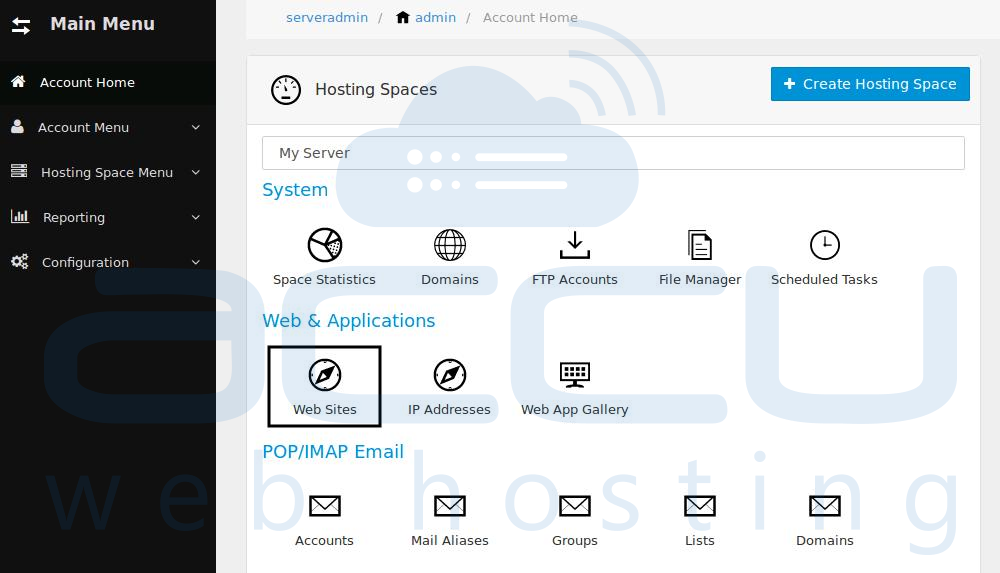
Task: Click the bar chart icon beside Reporting
Action: [x=20, y=216]
